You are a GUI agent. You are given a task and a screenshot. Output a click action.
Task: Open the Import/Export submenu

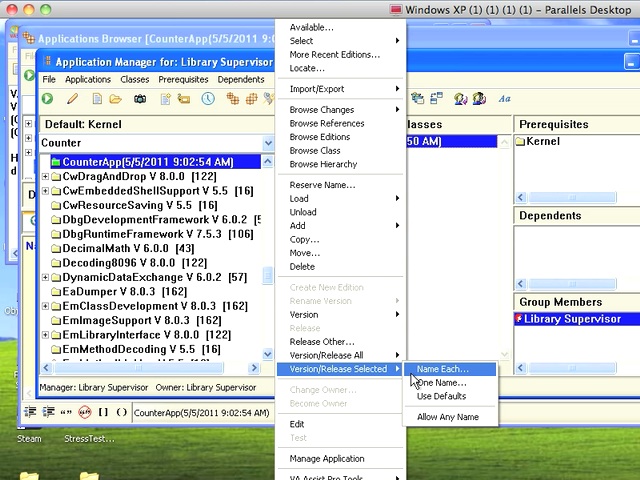coord(340,89)
